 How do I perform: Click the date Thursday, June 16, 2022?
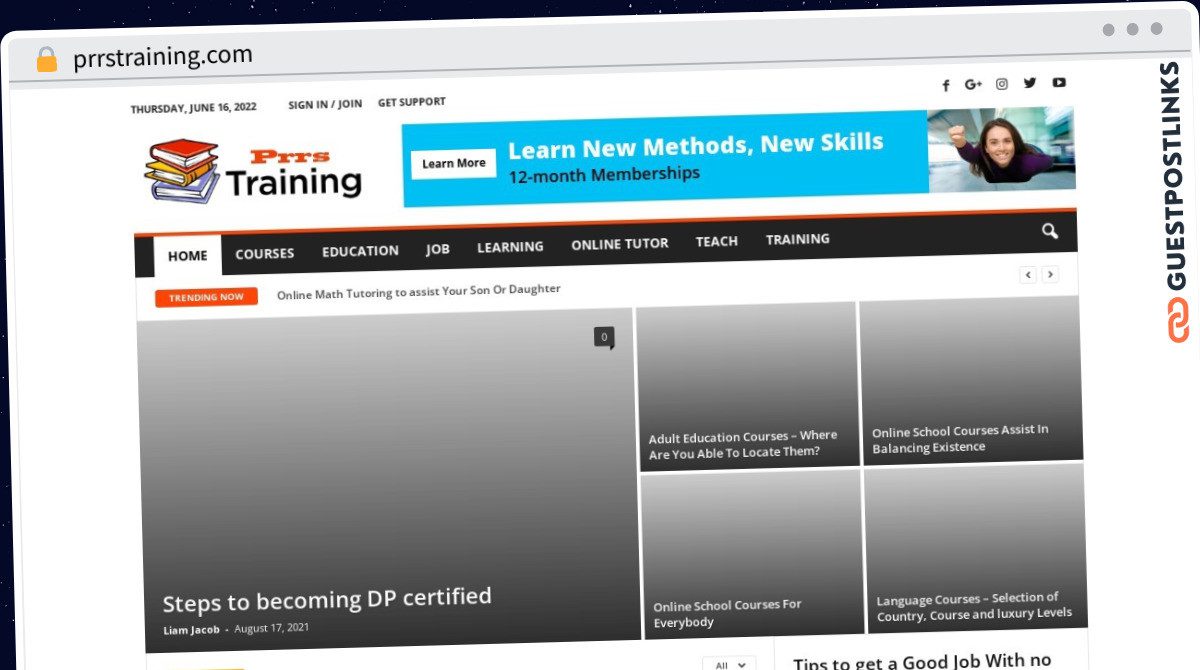(x=193, y=108)
